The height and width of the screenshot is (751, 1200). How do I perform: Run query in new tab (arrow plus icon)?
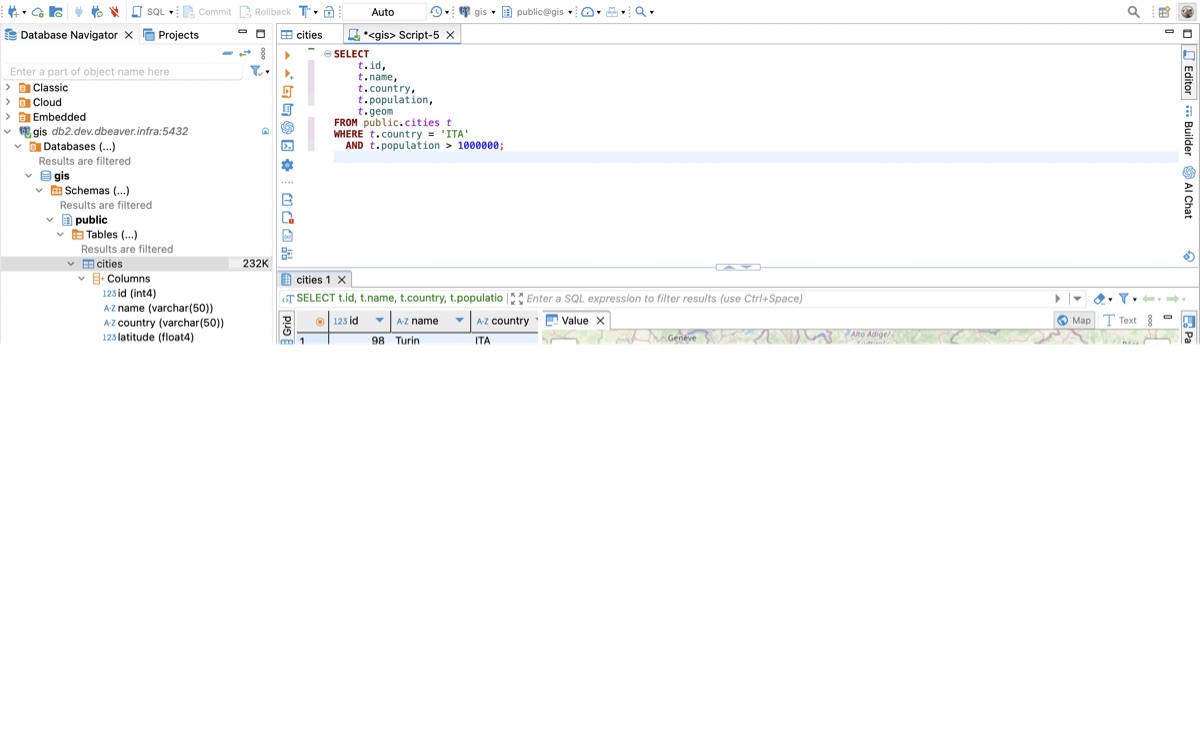(x=288, y=73)
